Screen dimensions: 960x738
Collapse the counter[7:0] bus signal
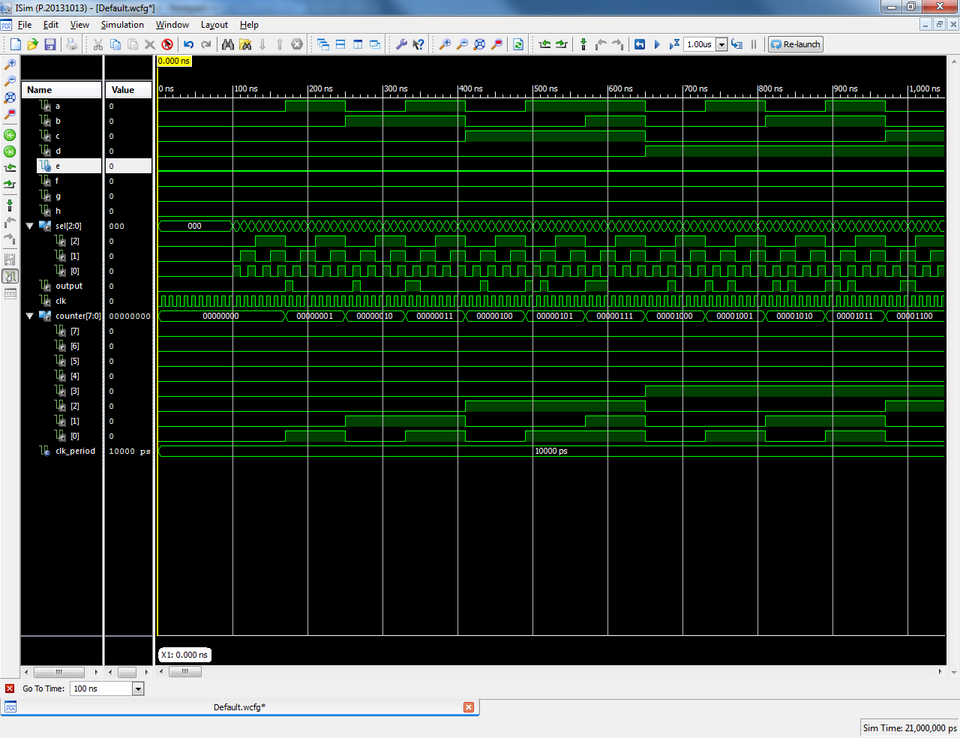pos(30,316)
